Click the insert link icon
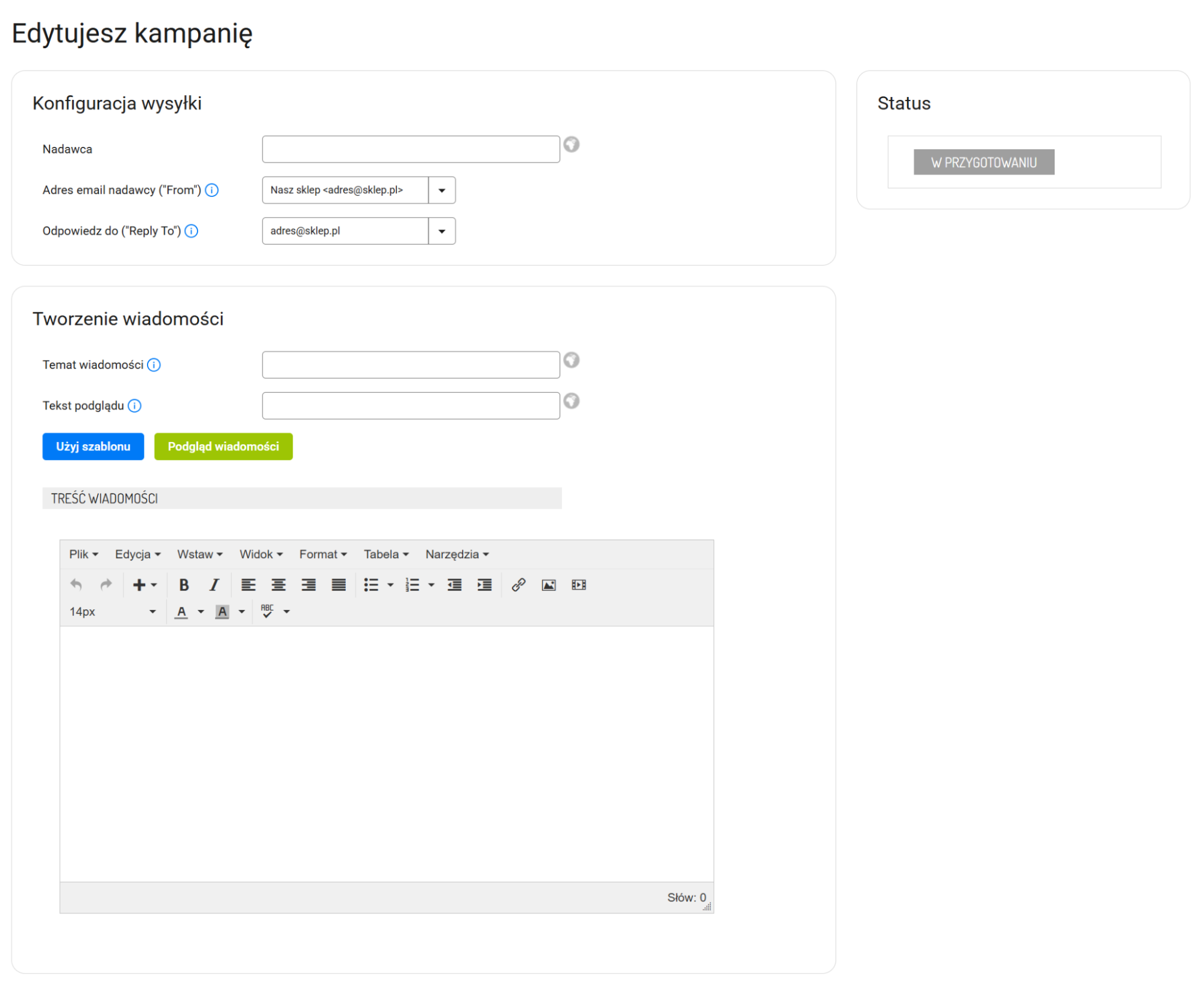The image size is (1204, 985). 519,585
